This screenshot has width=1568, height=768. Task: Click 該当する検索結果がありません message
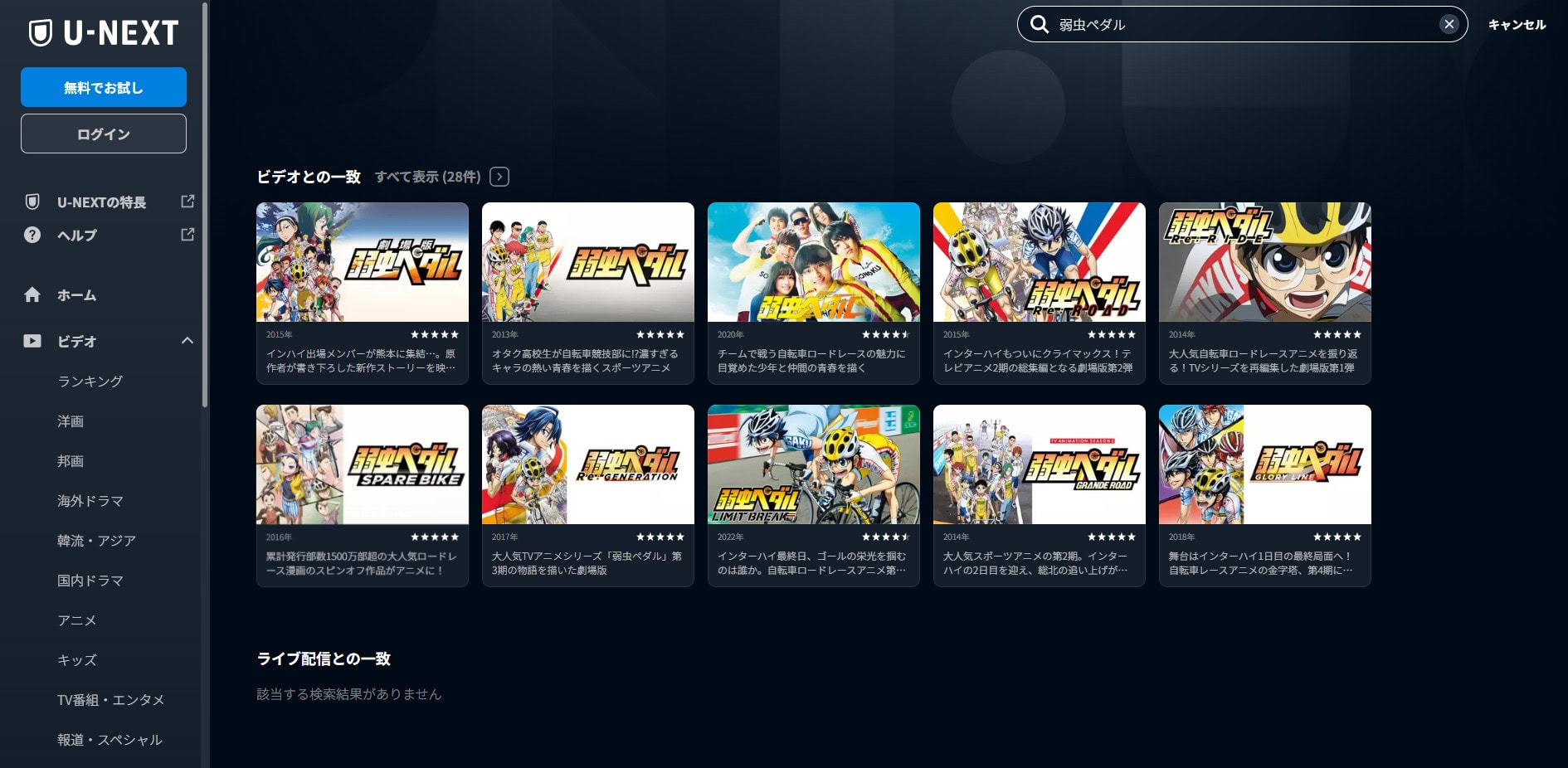point(348,694)
